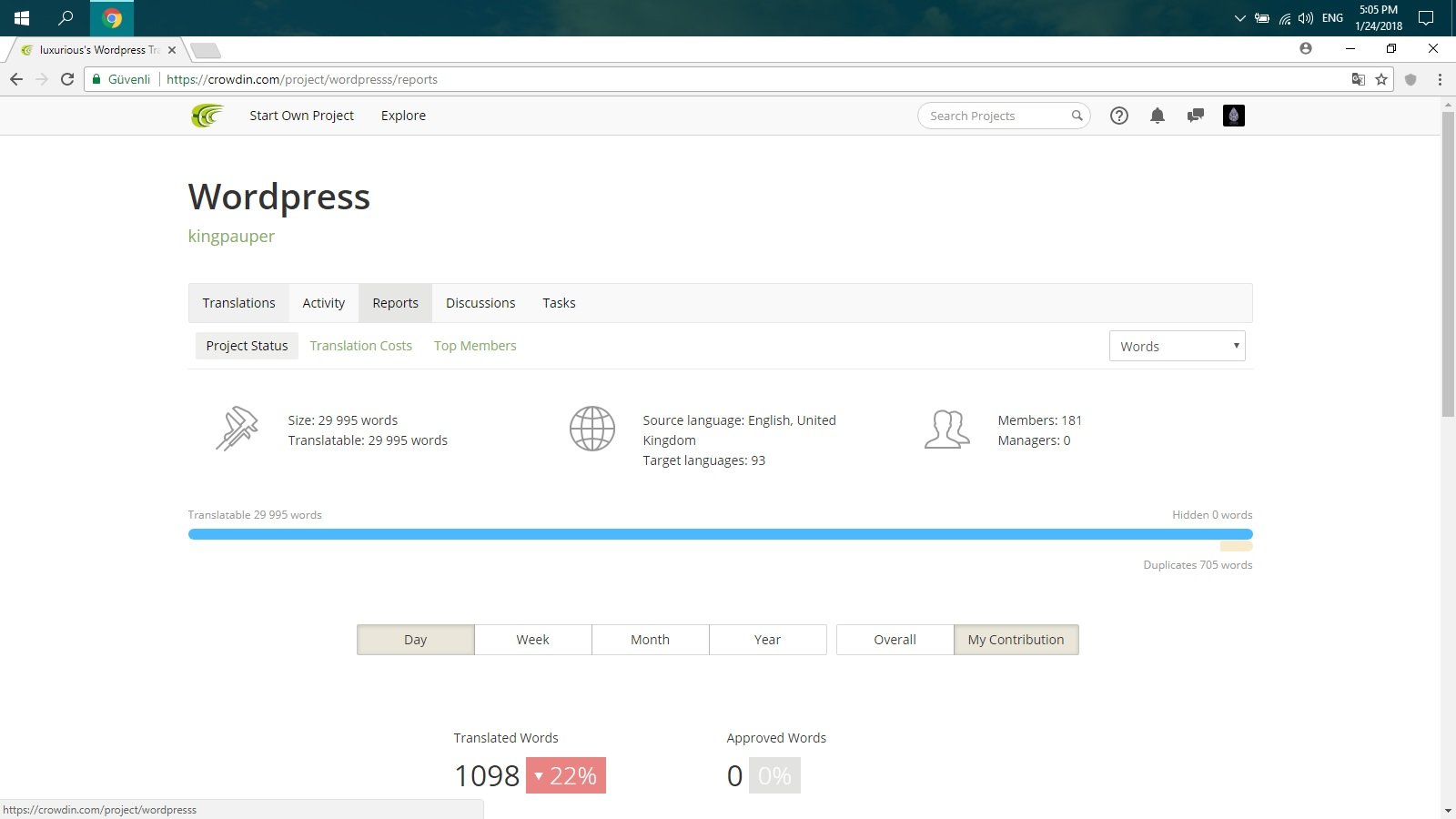Viewport: 1456px width, 819px height.
Task: Open notifications bell icon
Action: pyautogui.click(x=1158, y=116)
